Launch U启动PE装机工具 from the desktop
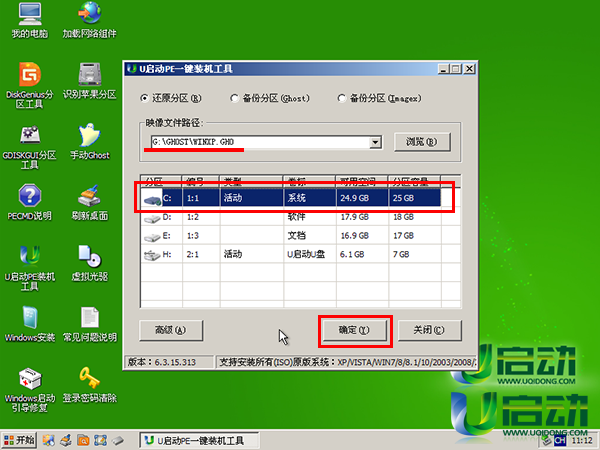Screen dimensions: 600x450 (30, 268)
